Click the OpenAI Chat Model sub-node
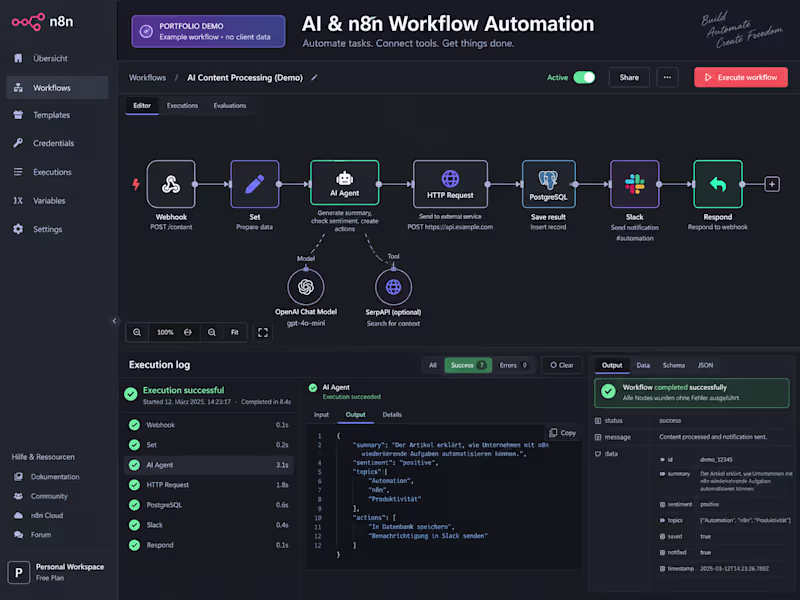 click(x=306, y=287)
